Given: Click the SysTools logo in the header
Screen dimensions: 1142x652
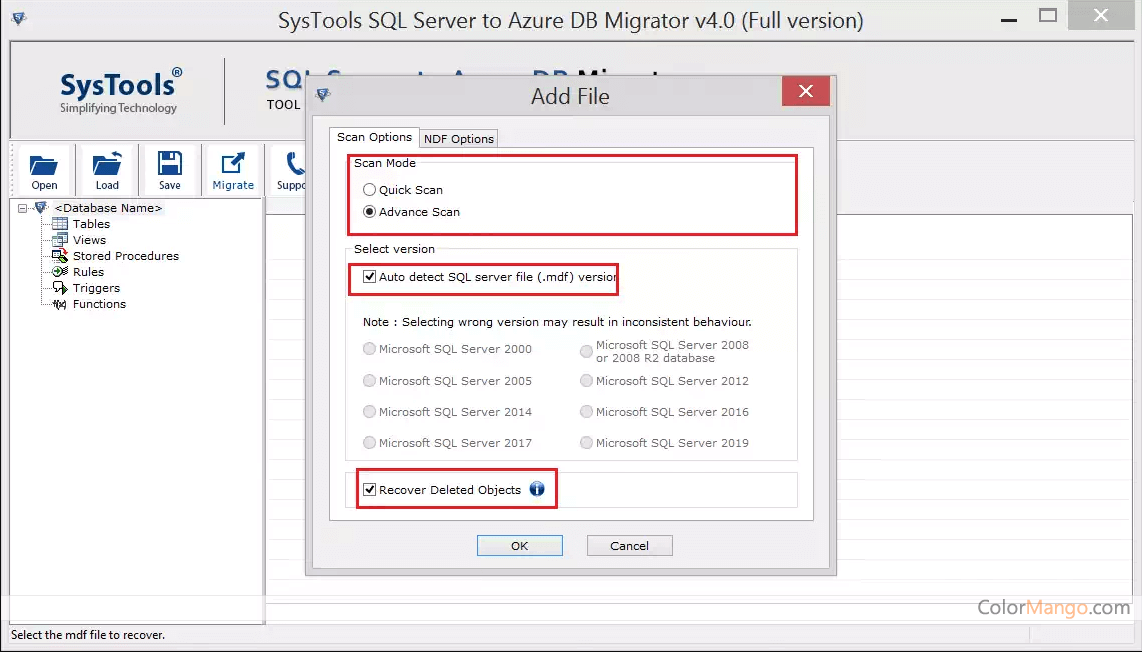Looking at the screenshot, I should pos(120,91).
